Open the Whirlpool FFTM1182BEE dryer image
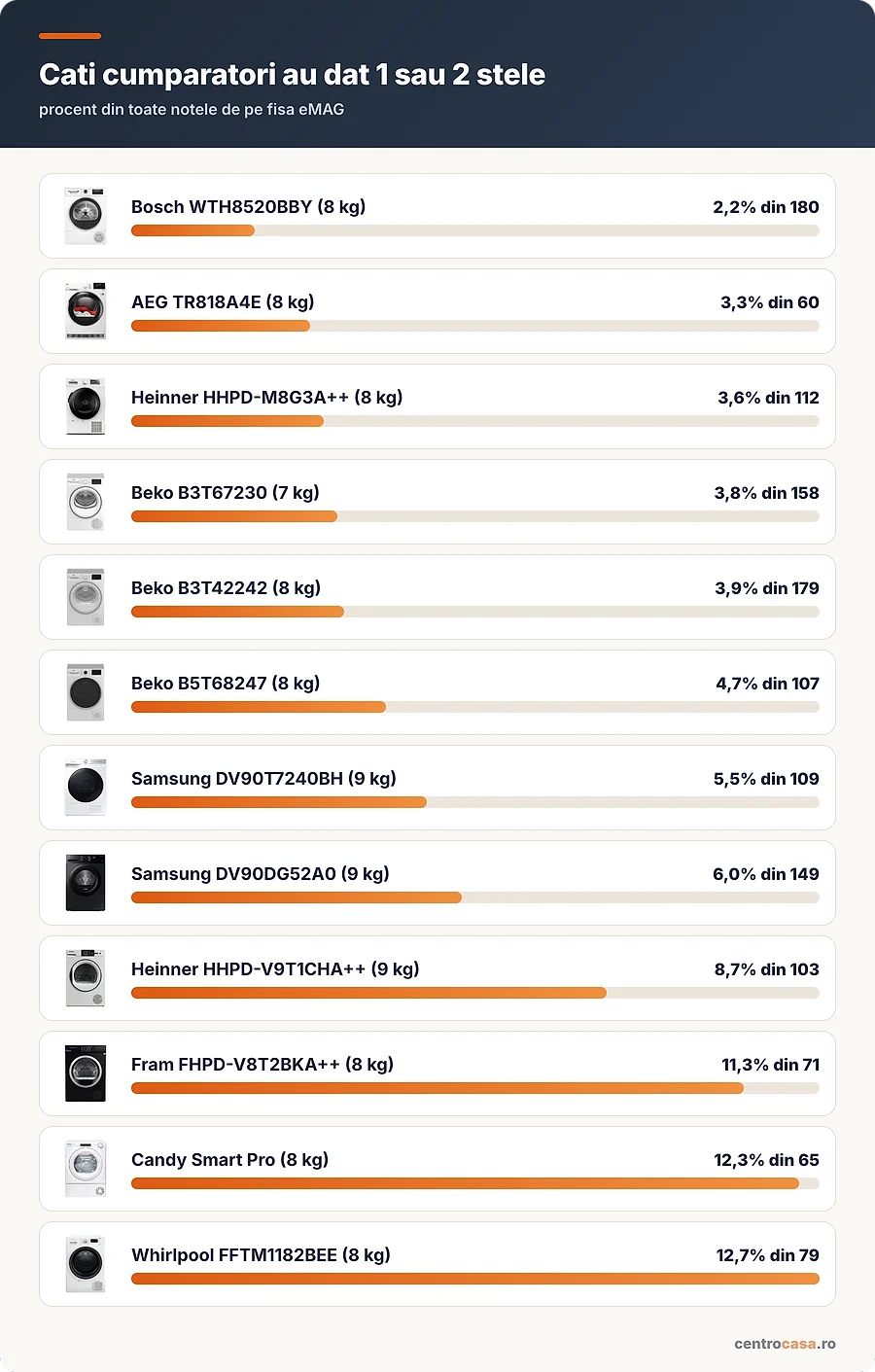This screenshot has width=875, height=1372. pos(86,1264)
